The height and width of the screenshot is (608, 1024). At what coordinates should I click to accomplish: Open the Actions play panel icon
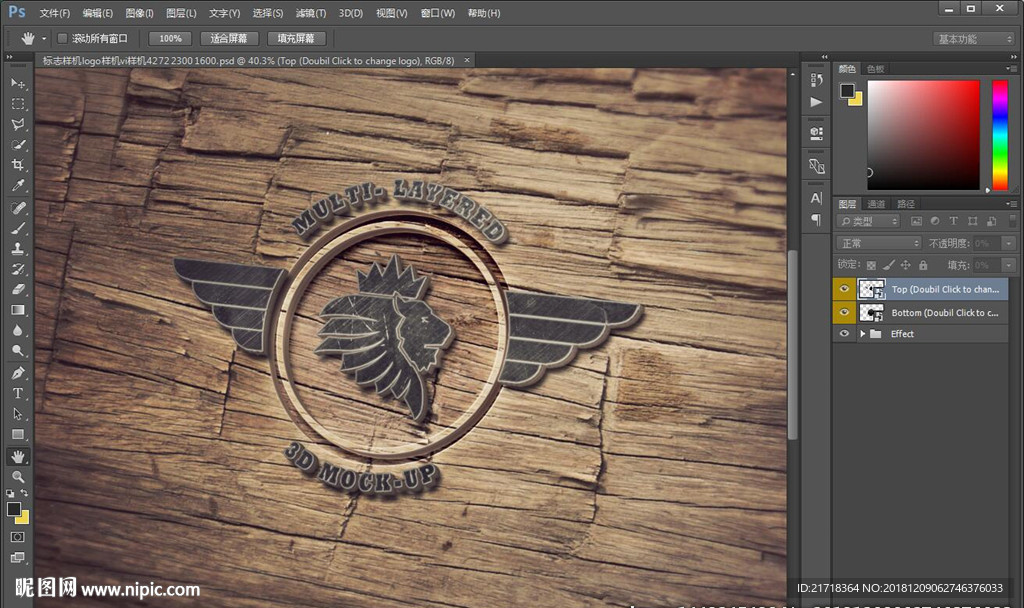[816, 102]
